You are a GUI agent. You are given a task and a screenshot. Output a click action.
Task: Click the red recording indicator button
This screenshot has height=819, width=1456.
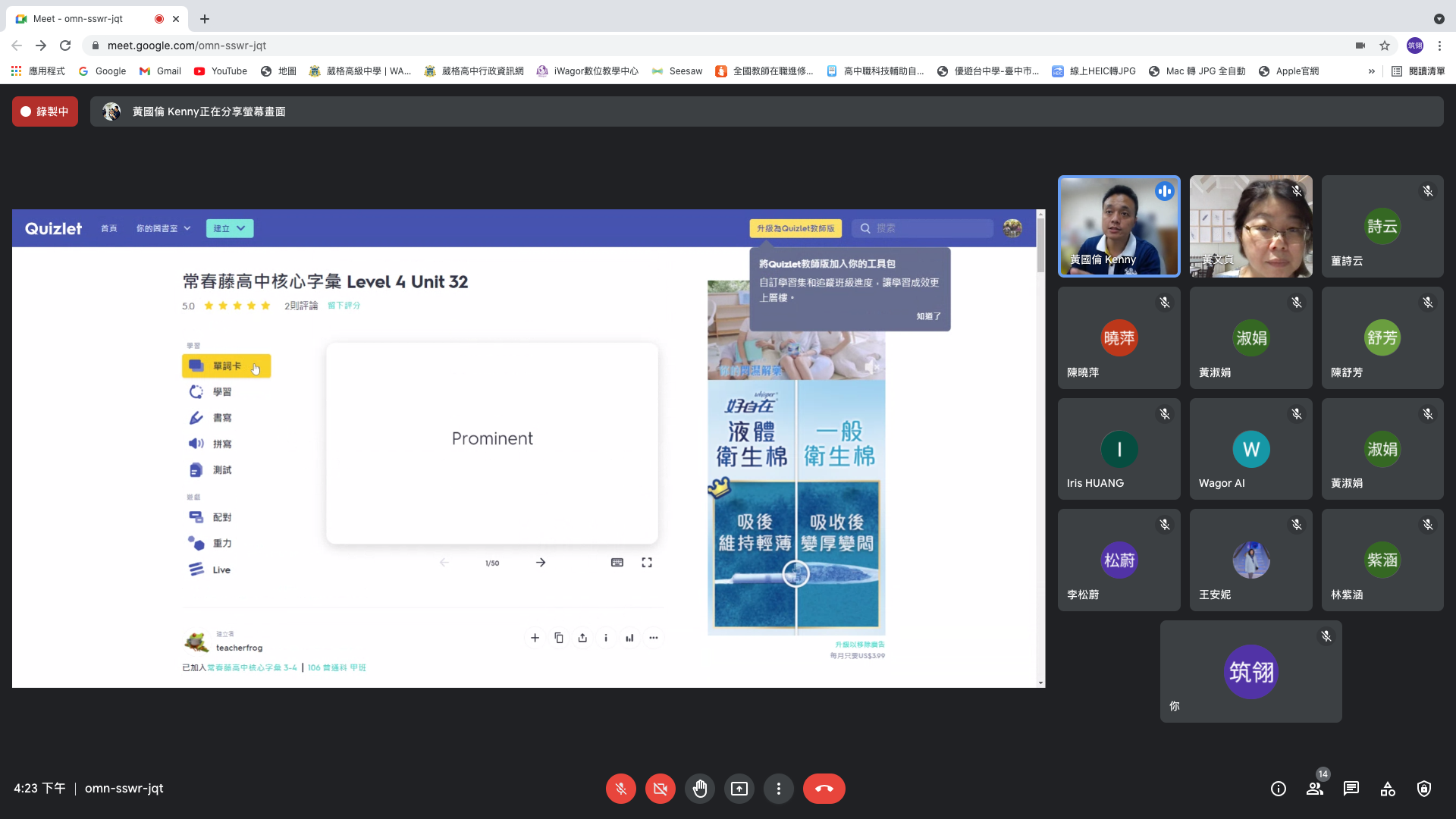pos(45,111)
